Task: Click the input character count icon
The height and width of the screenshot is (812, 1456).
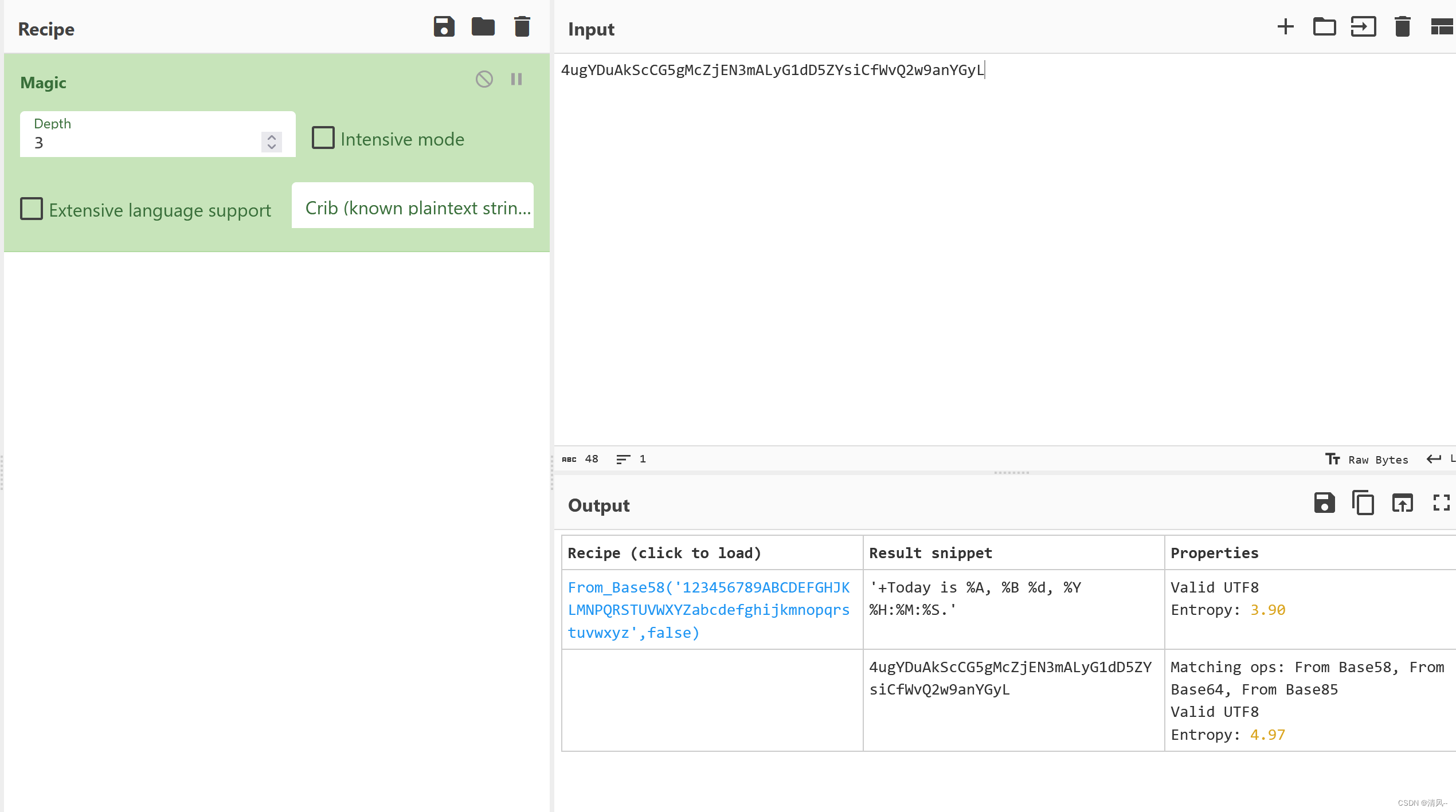Action: [x=569, y=459]
